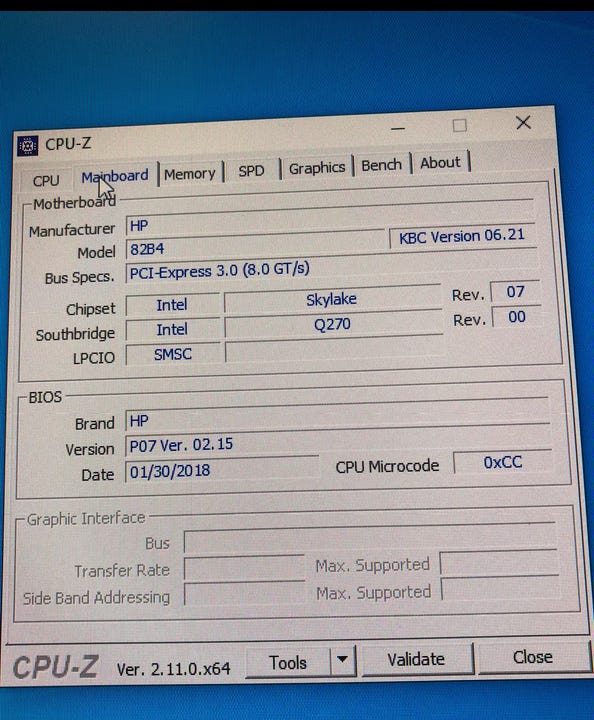This screenshot has height=720, width=594.
Task: Click the Close button at bottom
Action: 533,657
